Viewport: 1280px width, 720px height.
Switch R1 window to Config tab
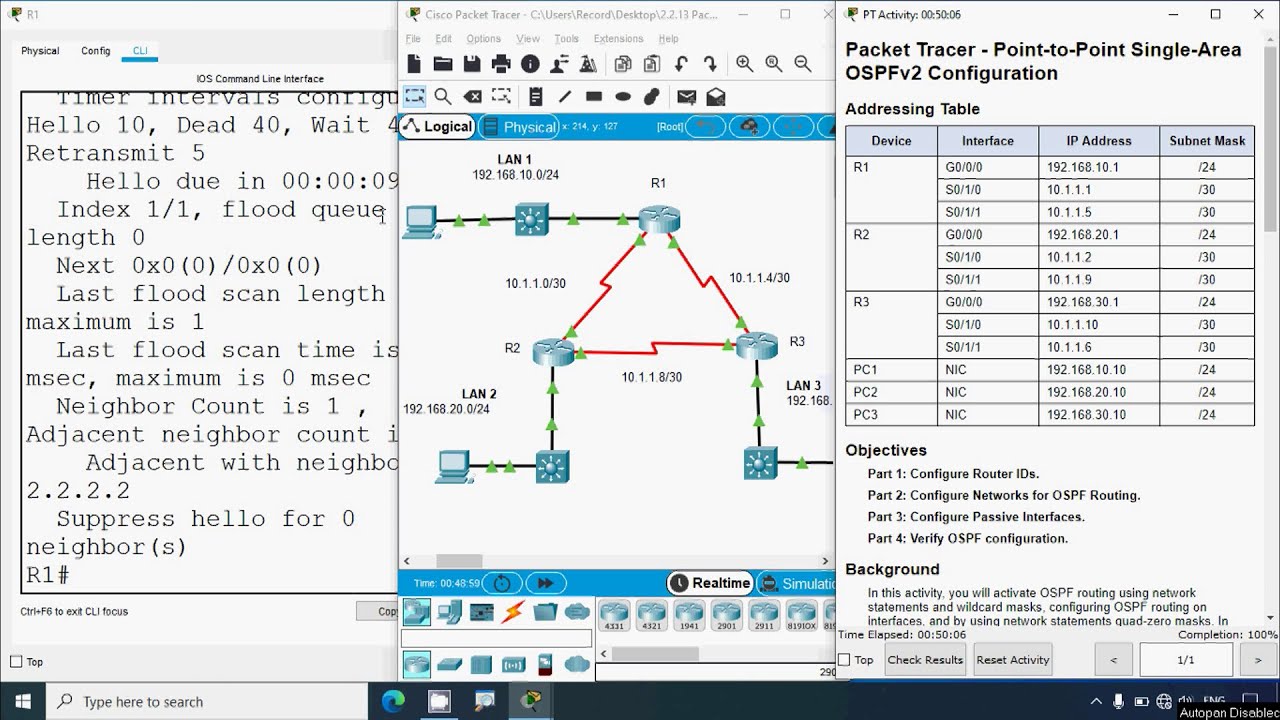click(96, 51)
